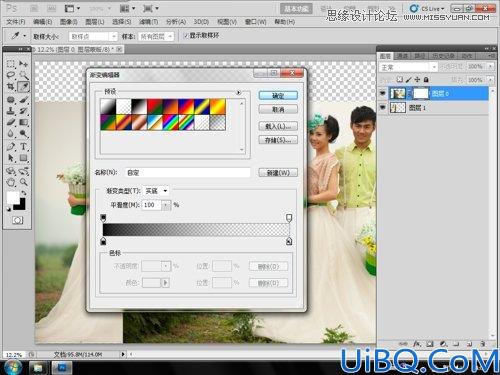
Task: Open the sample size dropdown in the options bar
Action: tap(93, 36)
